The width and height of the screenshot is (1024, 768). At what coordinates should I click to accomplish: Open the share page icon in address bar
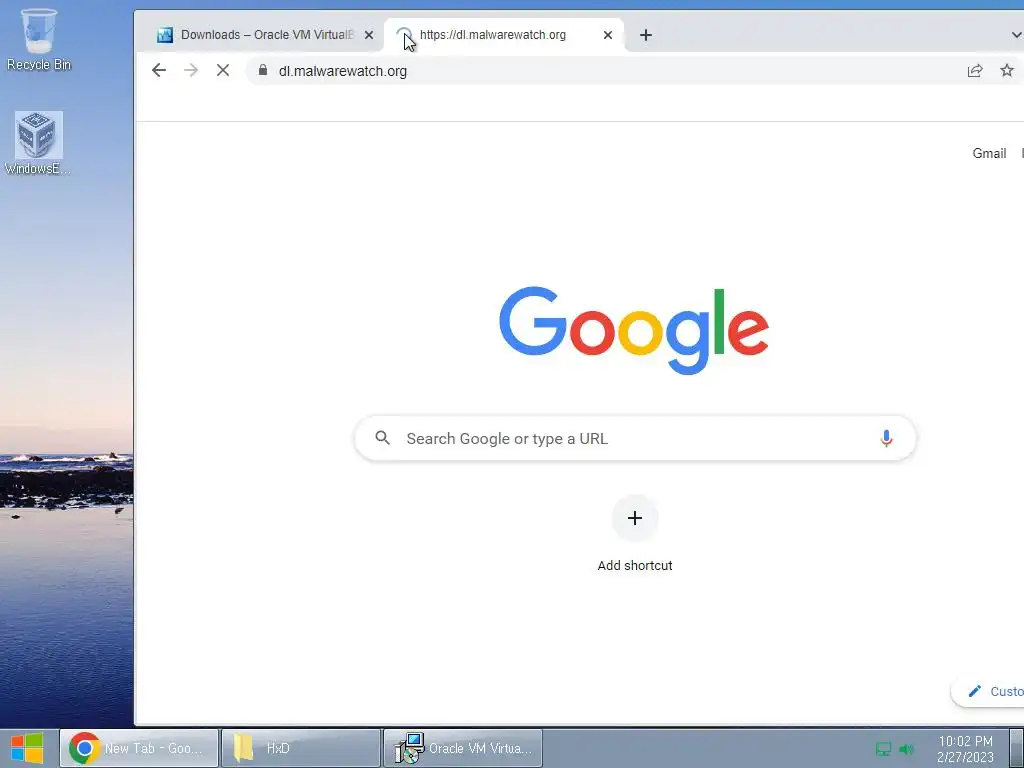pos(974,71)
